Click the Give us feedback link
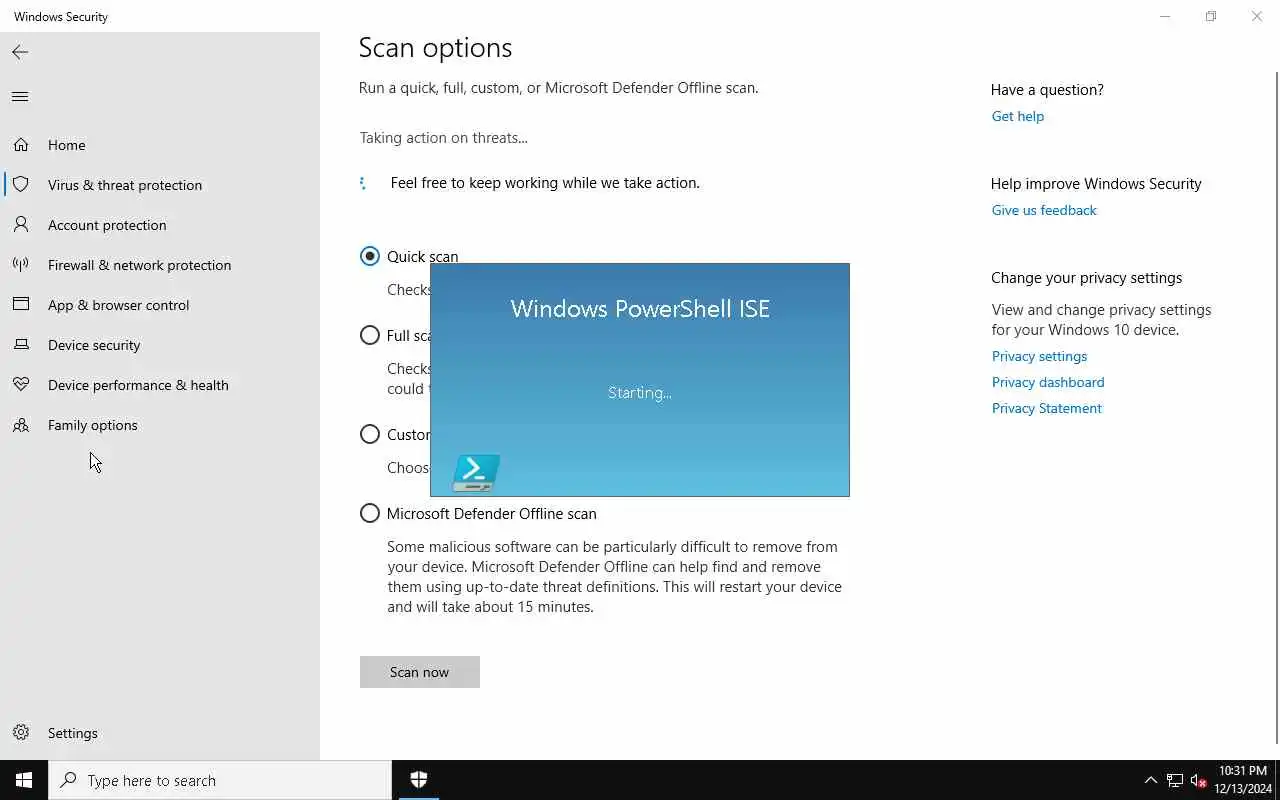 (1044, 210)
